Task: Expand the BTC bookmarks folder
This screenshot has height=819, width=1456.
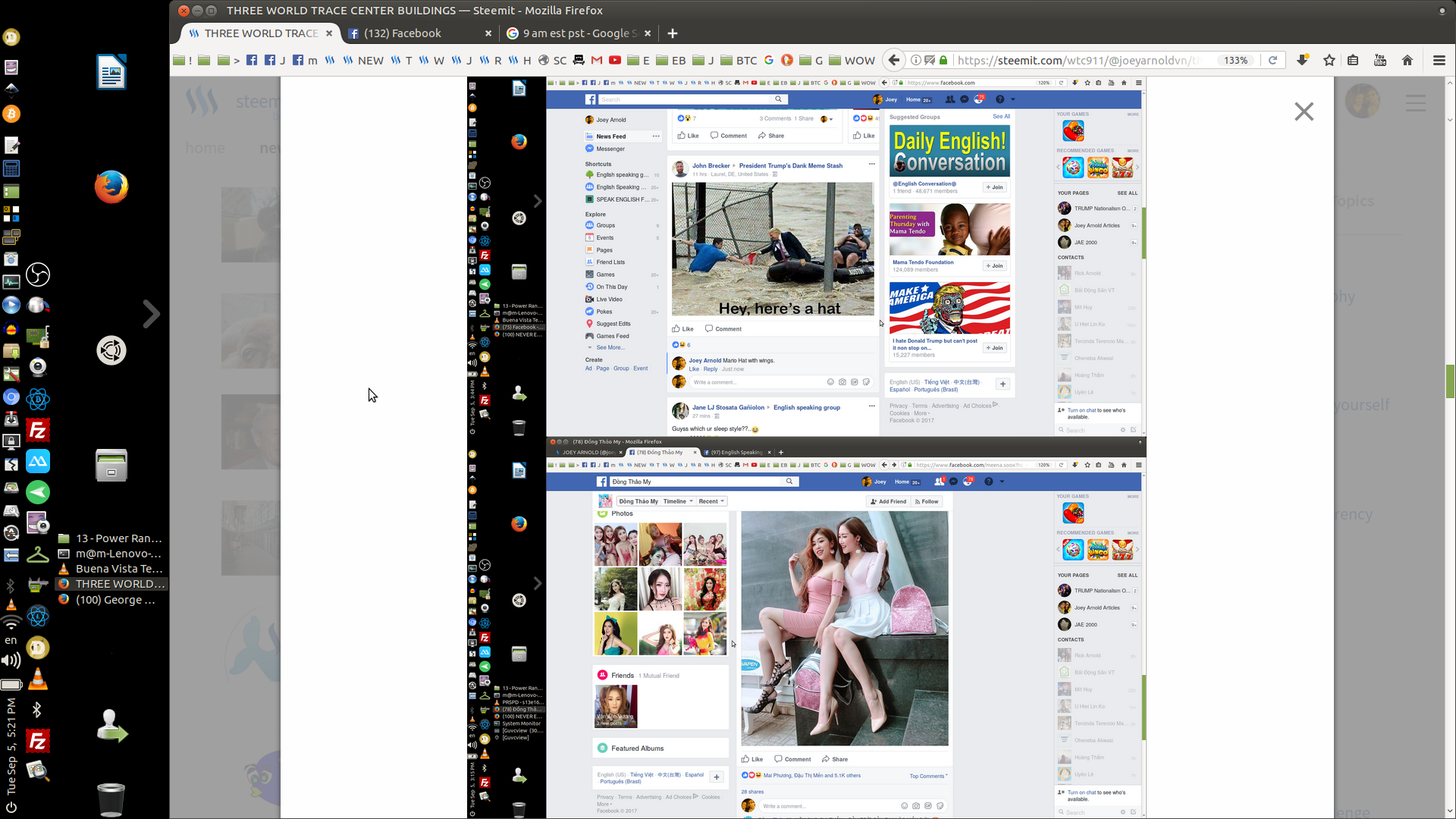Action: pyautogui.click(x=739, y=61)
